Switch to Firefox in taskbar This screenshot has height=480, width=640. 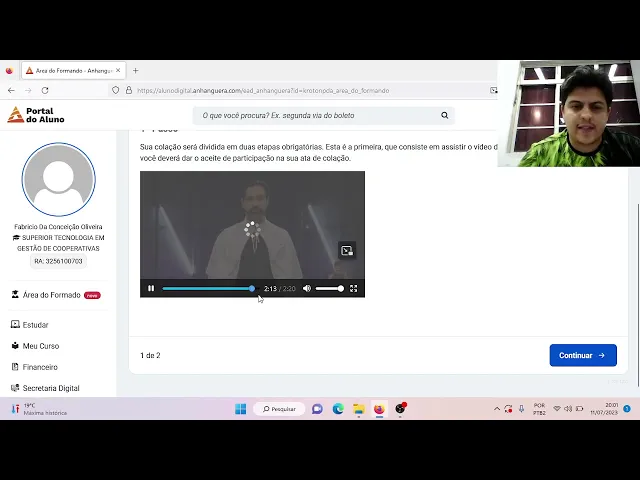tap(379, 409)
